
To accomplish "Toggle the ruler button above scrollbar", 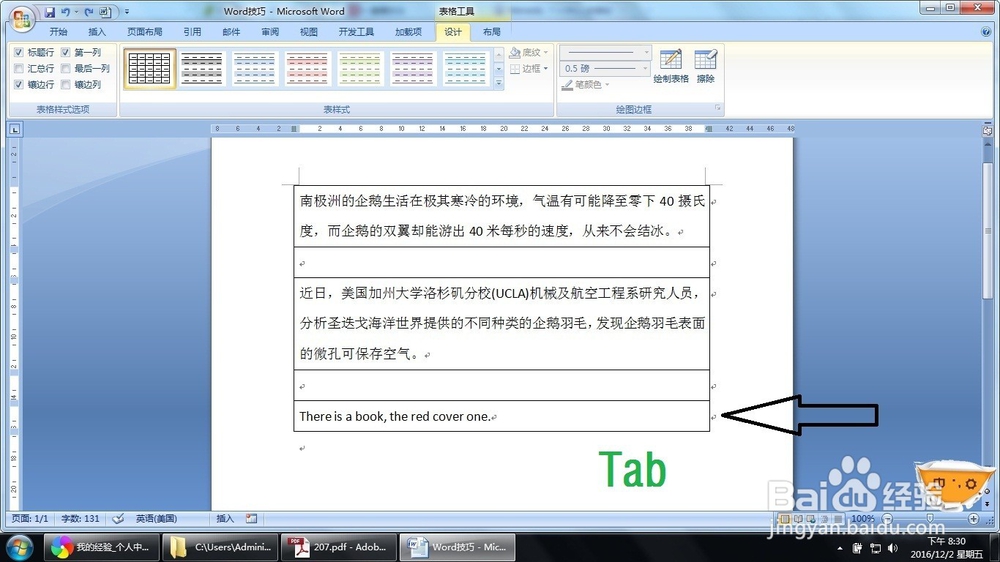I will (987, 130).
